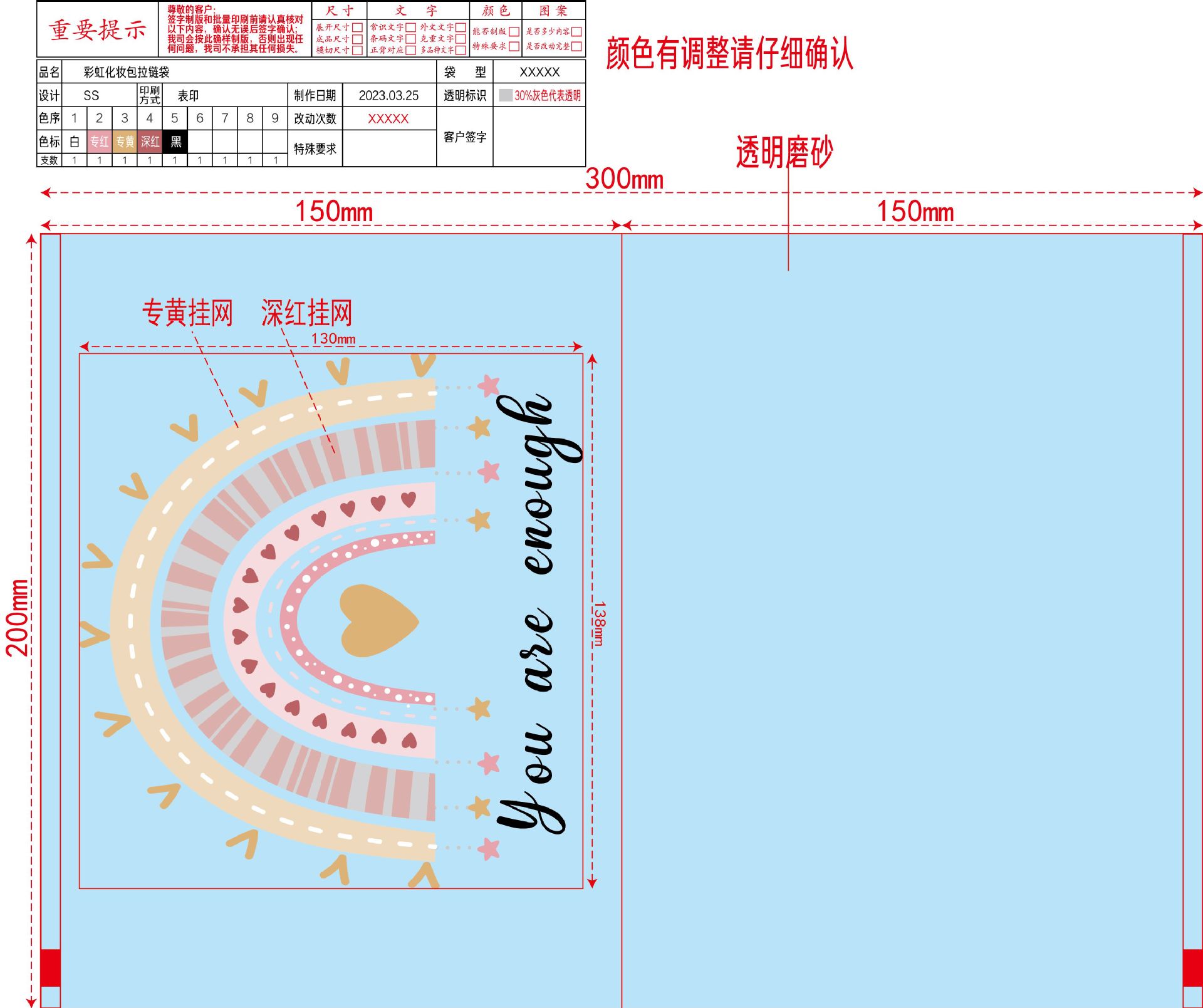Select the black 黑 color swatch
The width and height of the screenshot is (1203, 1008).
click(175, 142)
